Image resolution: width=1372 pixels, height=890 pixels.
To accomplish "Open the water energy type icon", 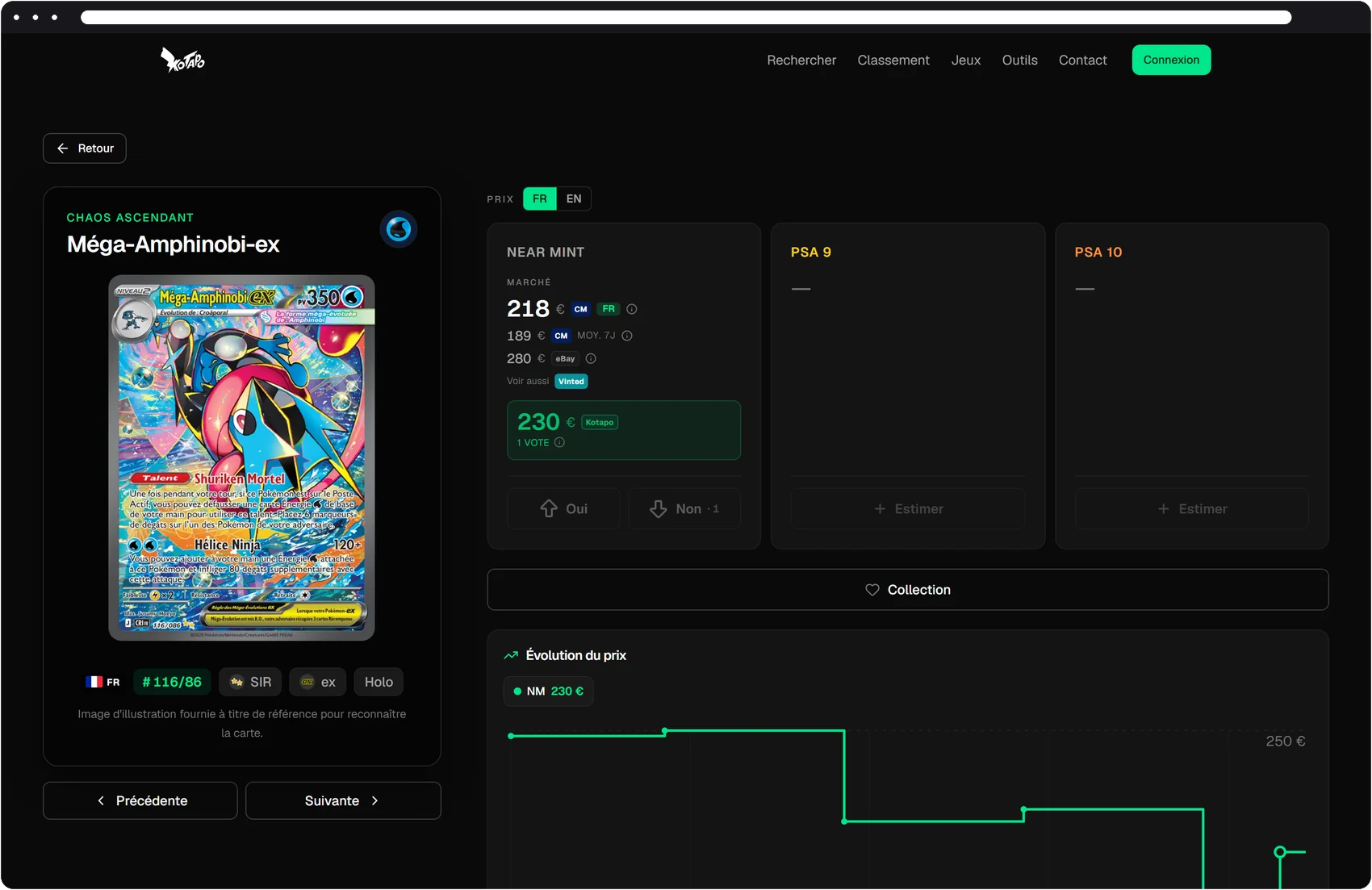I will 399,229.
